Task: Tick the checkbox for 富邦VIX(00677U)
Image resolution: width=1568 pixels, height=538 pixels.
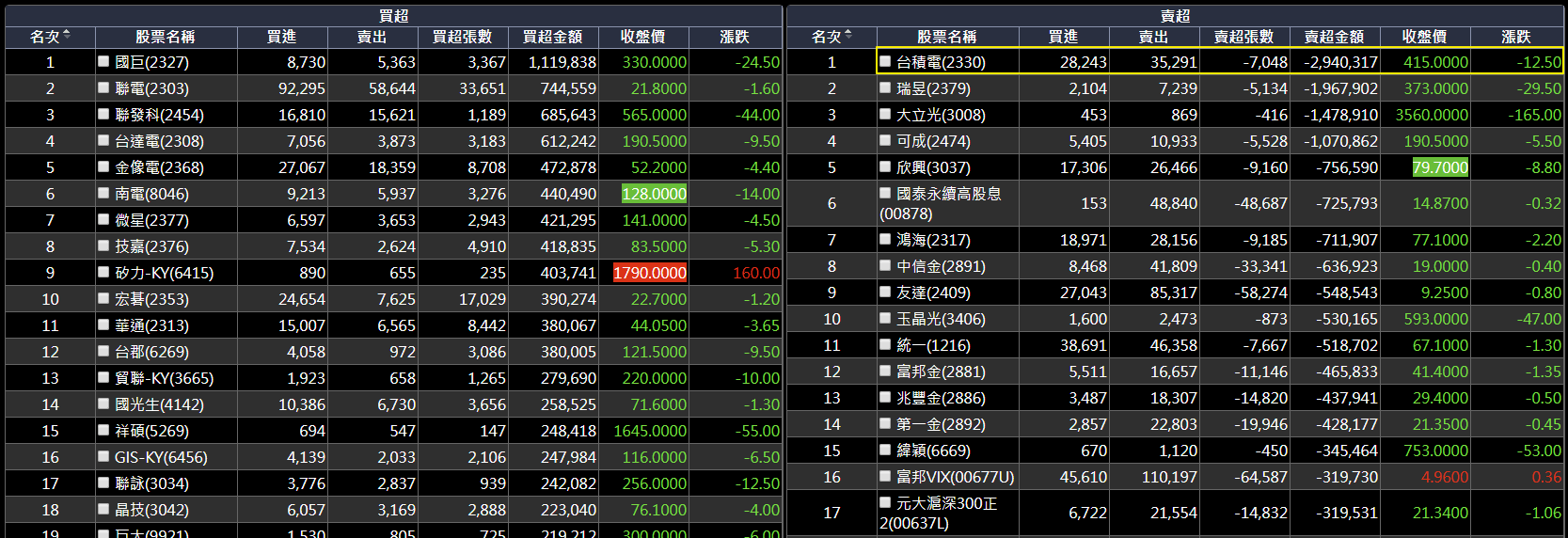Action: [885, 476]
